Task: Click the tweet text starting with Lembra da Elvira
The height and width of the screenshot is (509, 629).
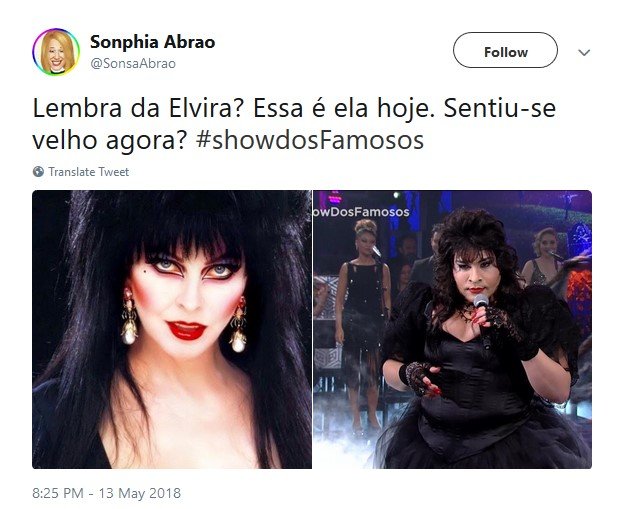Action: (x=294, y=124)
